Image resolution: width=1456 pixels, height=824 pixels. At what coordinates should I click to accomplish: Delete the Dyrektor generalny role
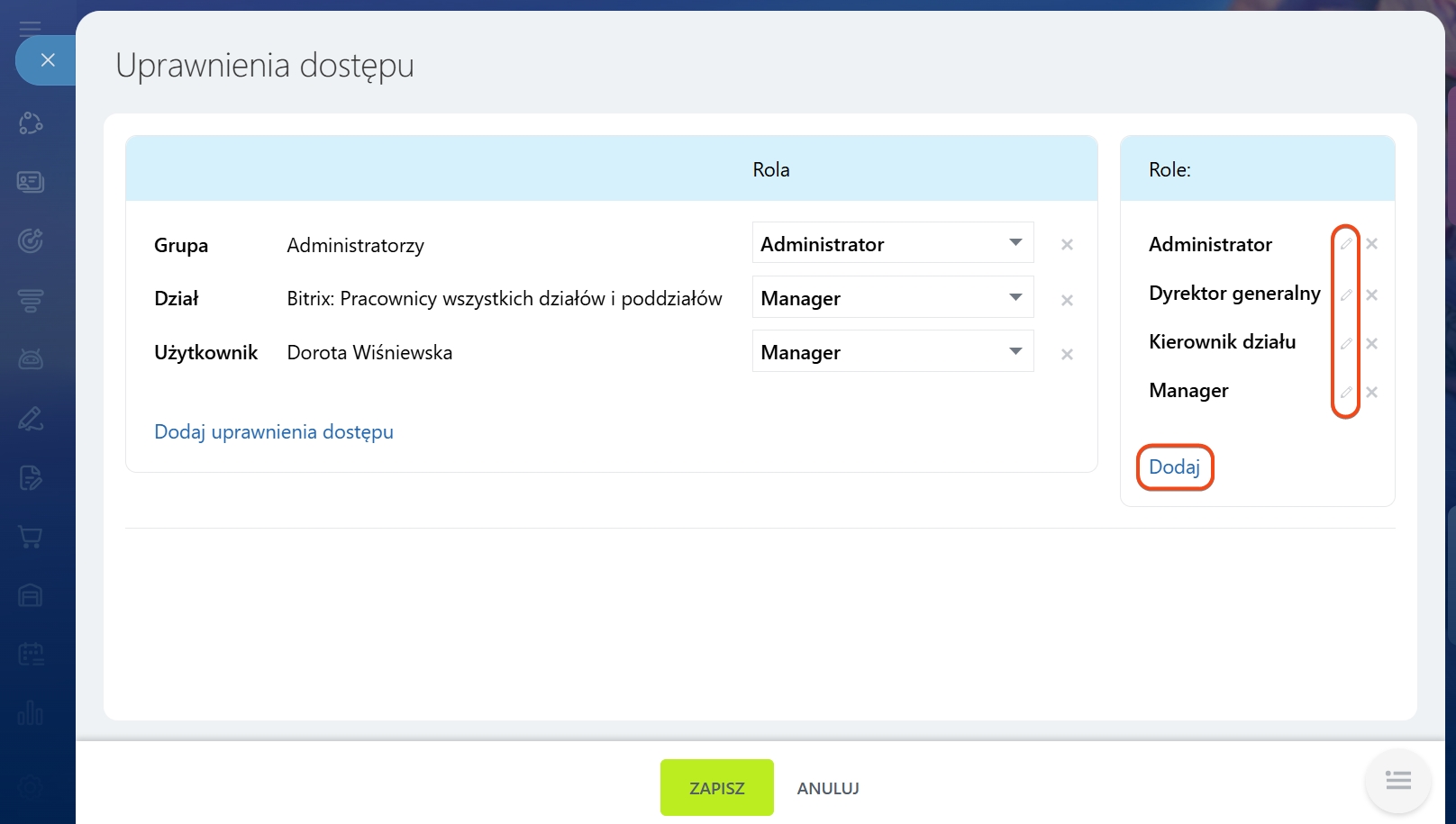tap(1371, 294)
